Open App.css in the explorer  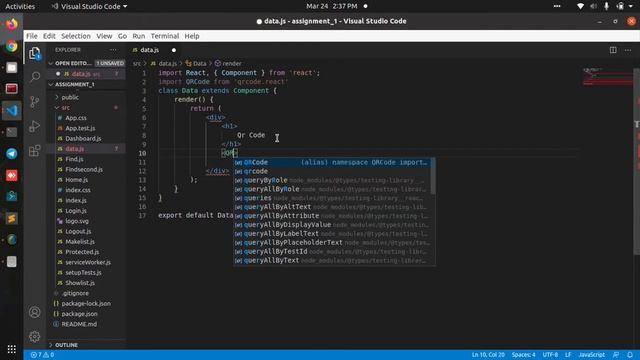point(76,118)
